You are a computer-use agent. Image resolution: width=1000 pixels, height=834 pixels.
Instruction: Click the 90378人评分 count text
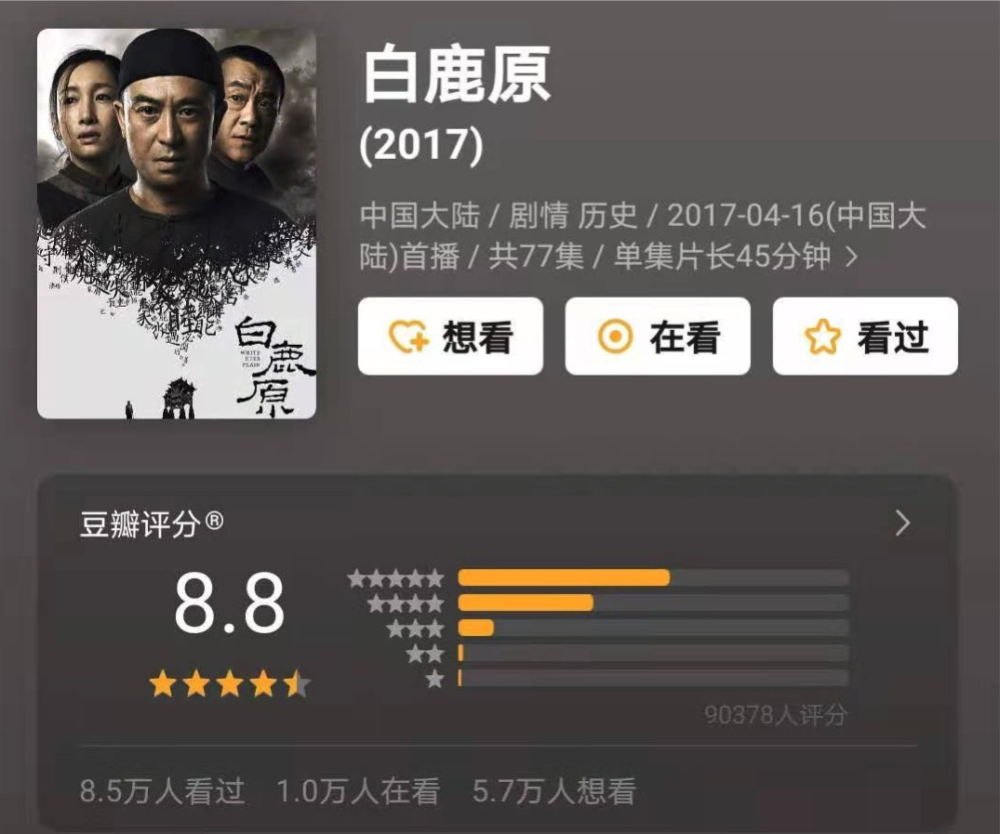776,715
